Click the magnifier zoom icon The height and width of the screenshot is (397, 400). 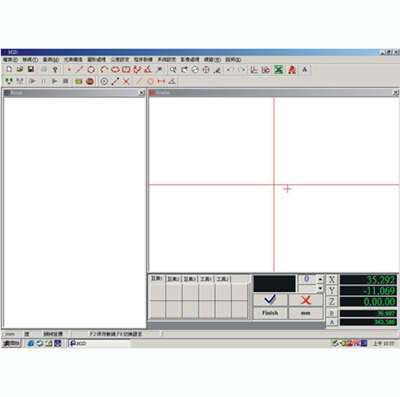(x=172, y=70)
